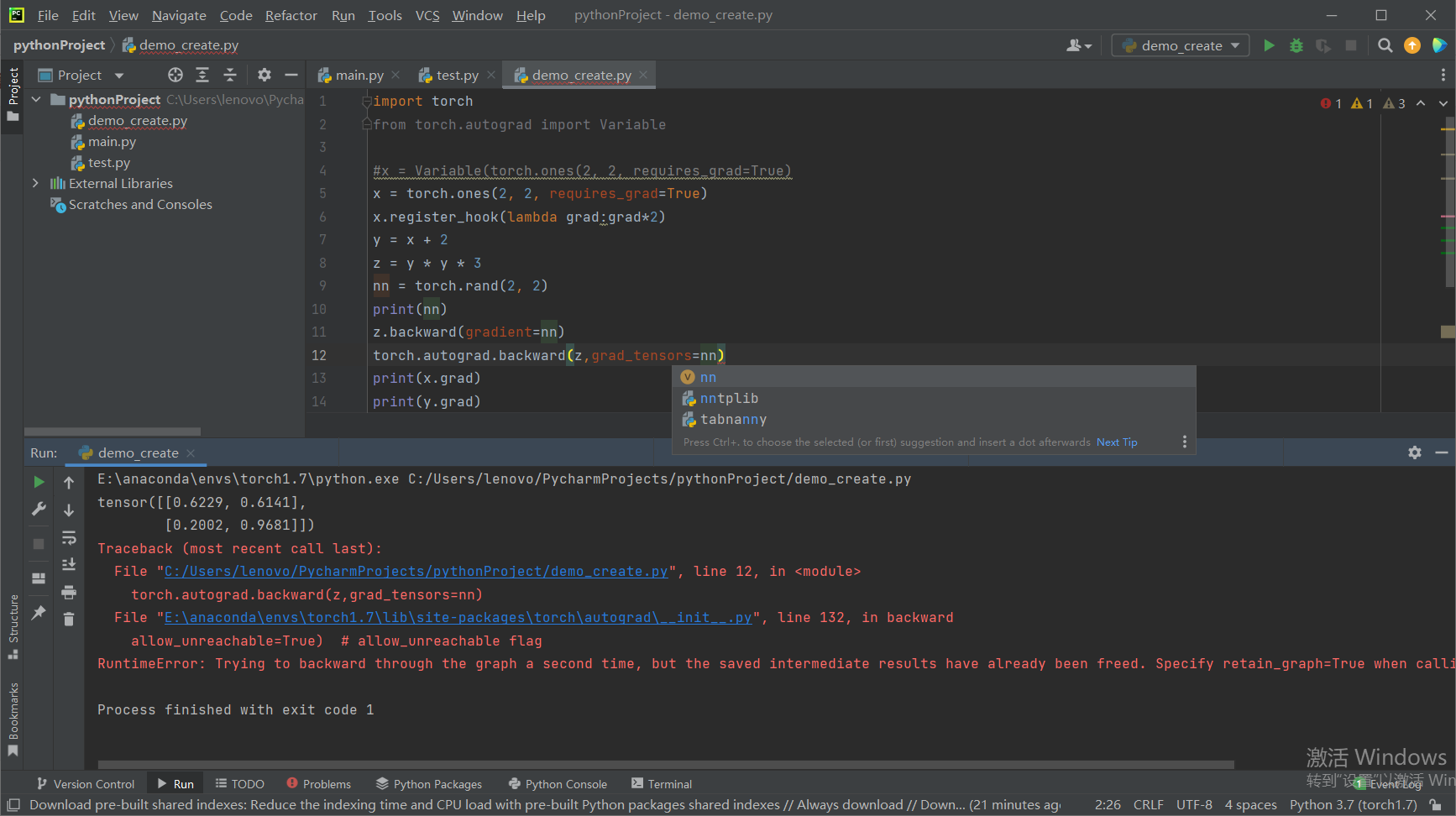The image size is (1456, 816).
Task: Hide the Project tool window
Action: [x=291, y=75]
